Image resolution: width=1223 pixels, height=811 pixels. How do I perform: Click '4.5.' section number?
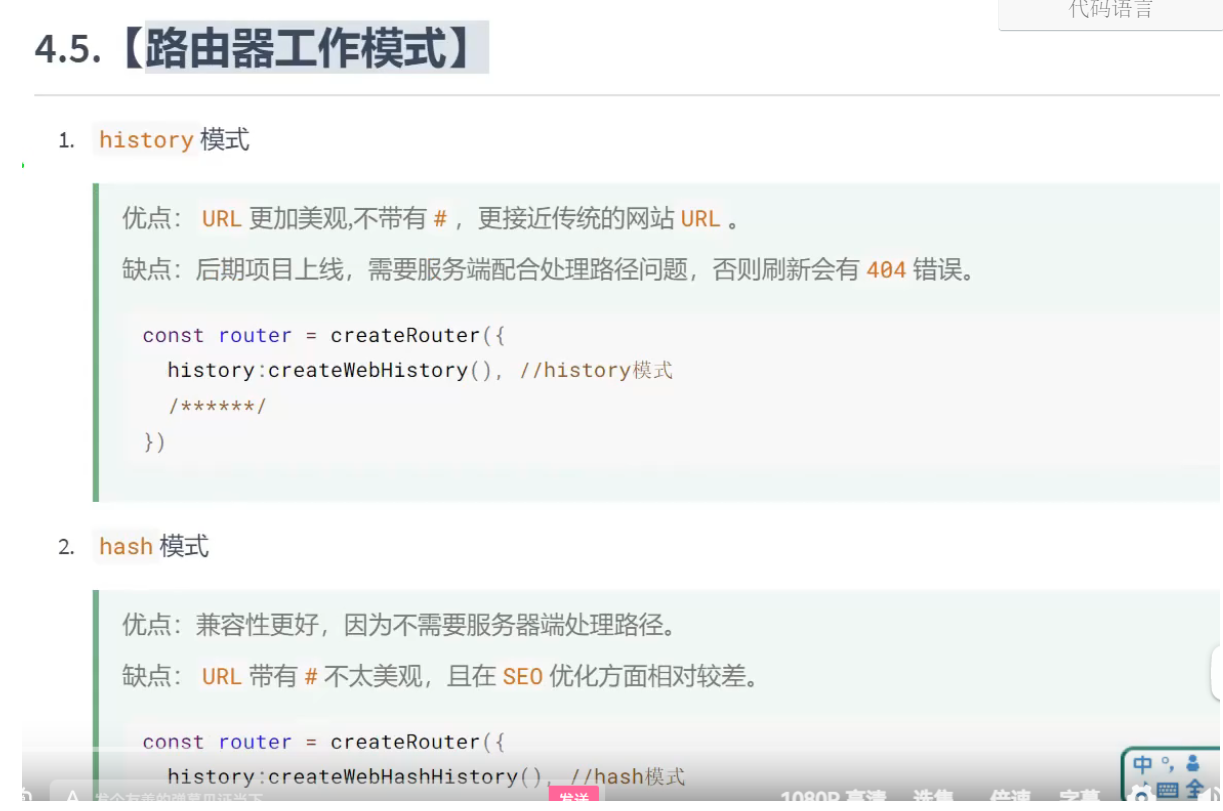click(68, 48)
